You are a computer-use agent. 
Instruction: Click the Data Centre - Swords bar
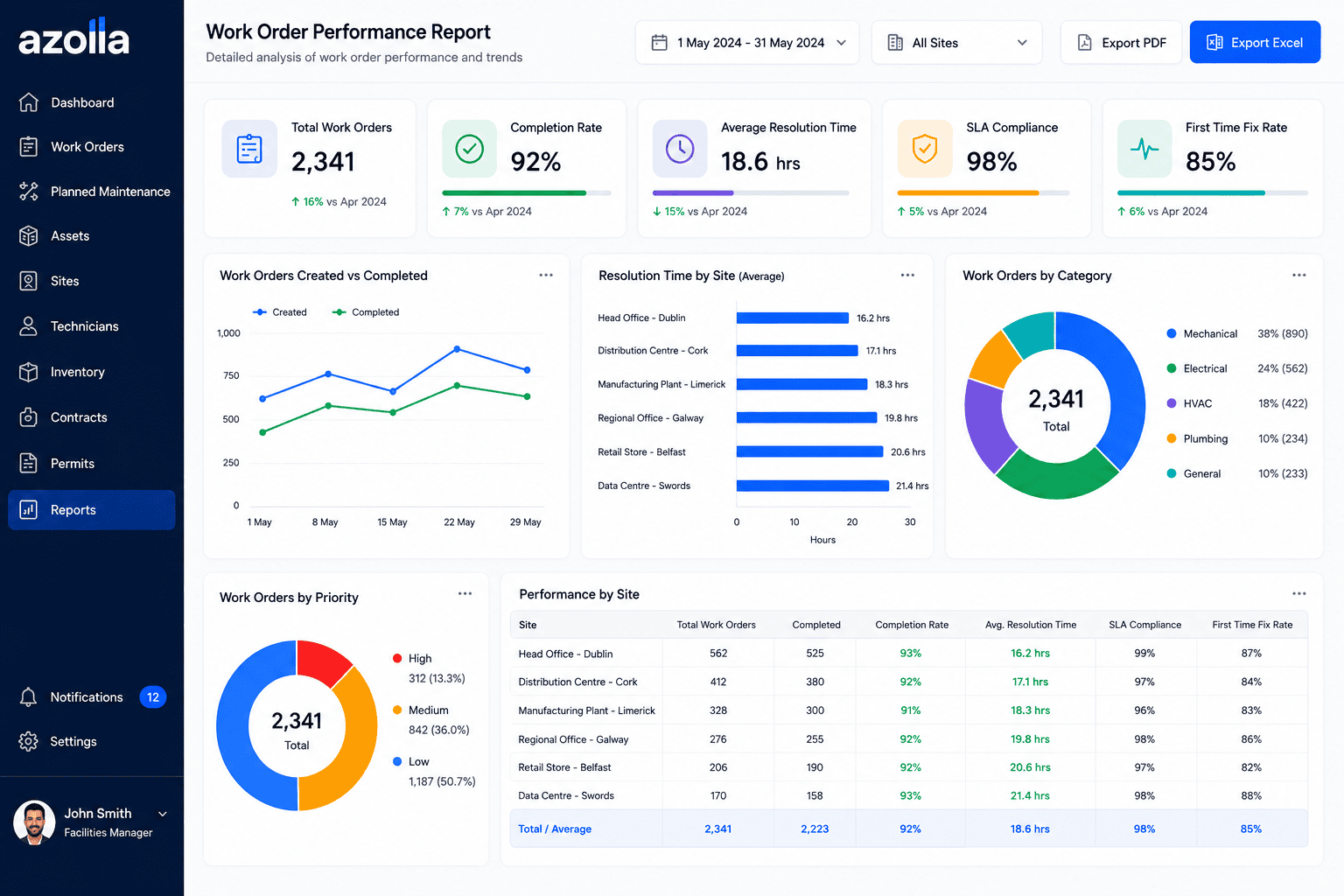coord(813,486)
